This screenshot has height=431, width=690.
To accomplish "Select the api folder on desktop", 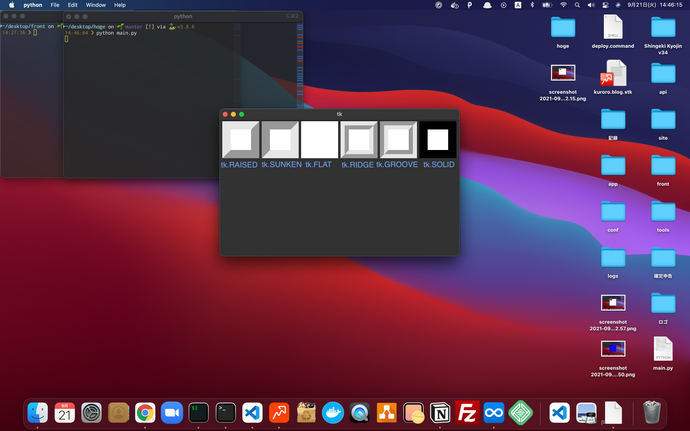I will click(x=663, y=74).
